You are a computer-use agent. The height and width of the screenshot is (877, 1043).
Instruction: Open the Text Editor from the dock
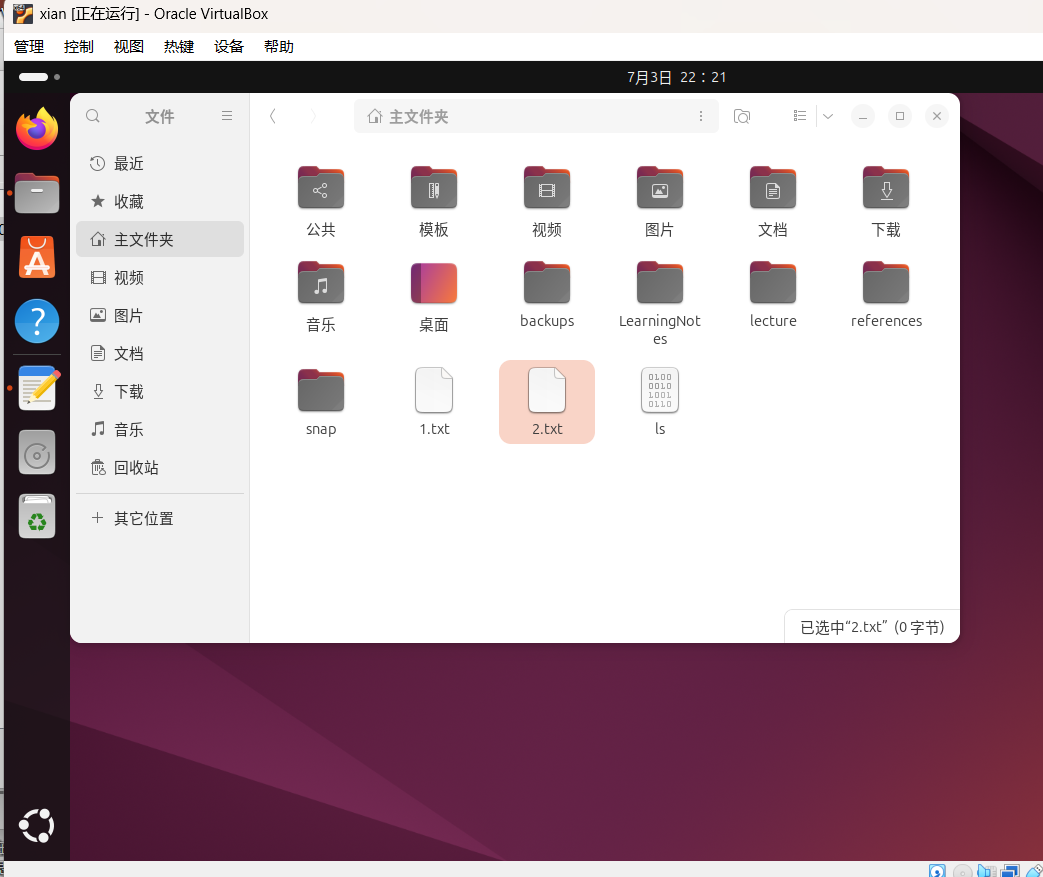(x=39, y=388)
